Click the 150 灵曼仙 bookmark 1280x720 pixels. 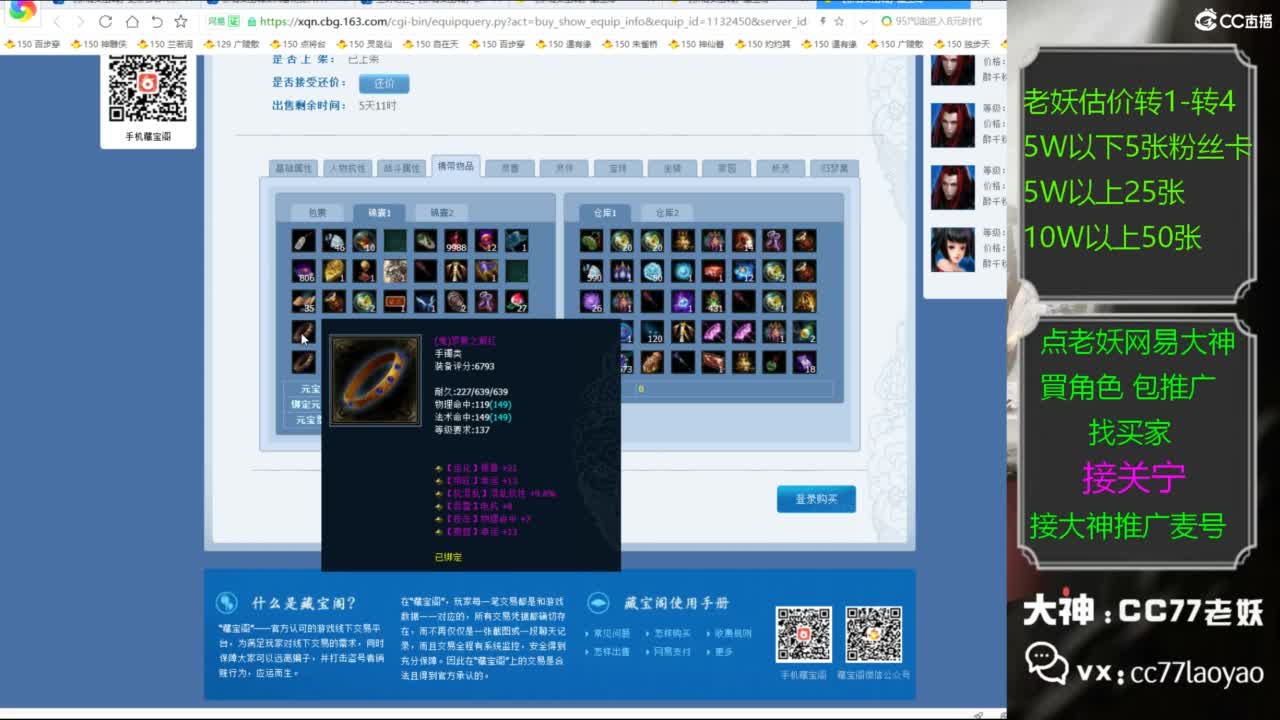364,44
